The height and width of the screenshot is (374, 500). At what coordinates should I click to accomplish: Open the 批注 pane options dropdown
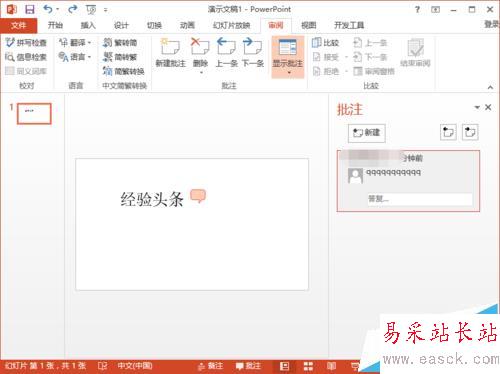pyautogui.click(x=477, y=107)
